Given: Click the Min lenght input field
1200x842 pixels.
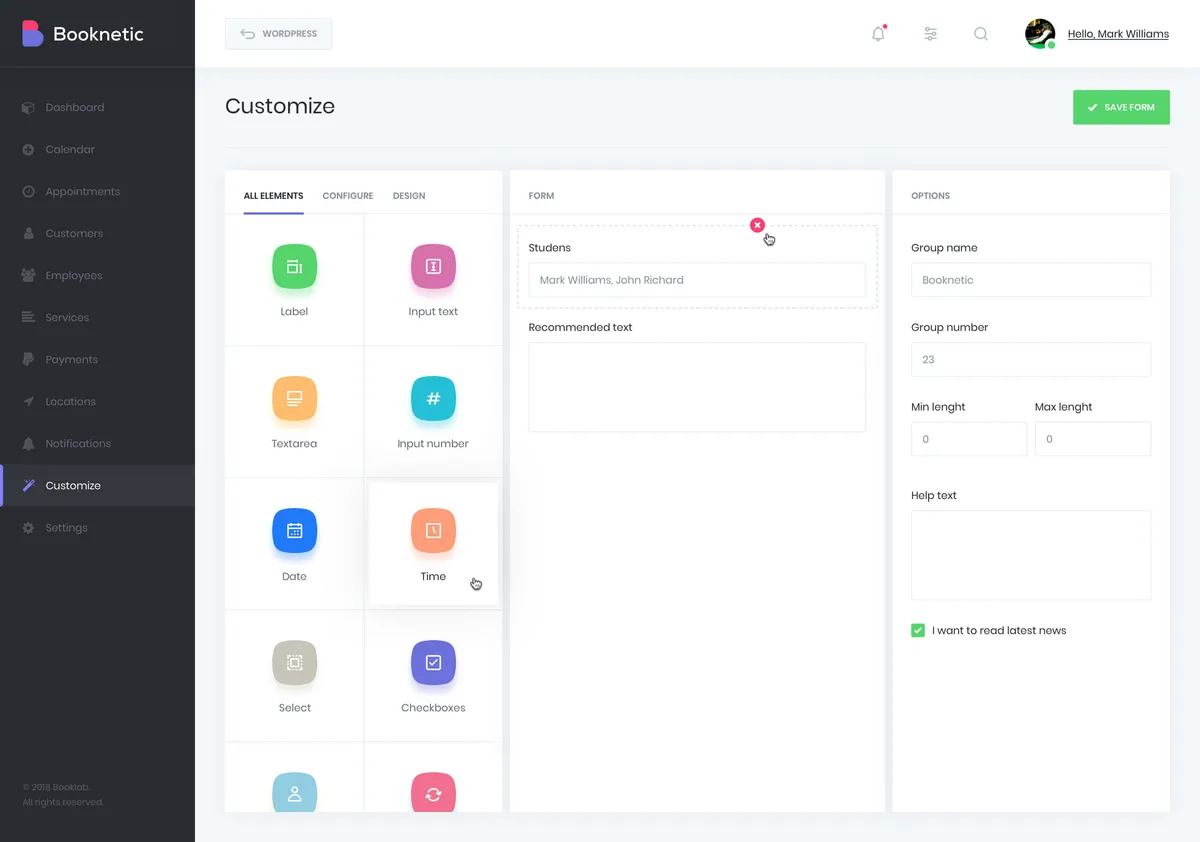Looking at the screenshot, I should (x=969, y=439).
